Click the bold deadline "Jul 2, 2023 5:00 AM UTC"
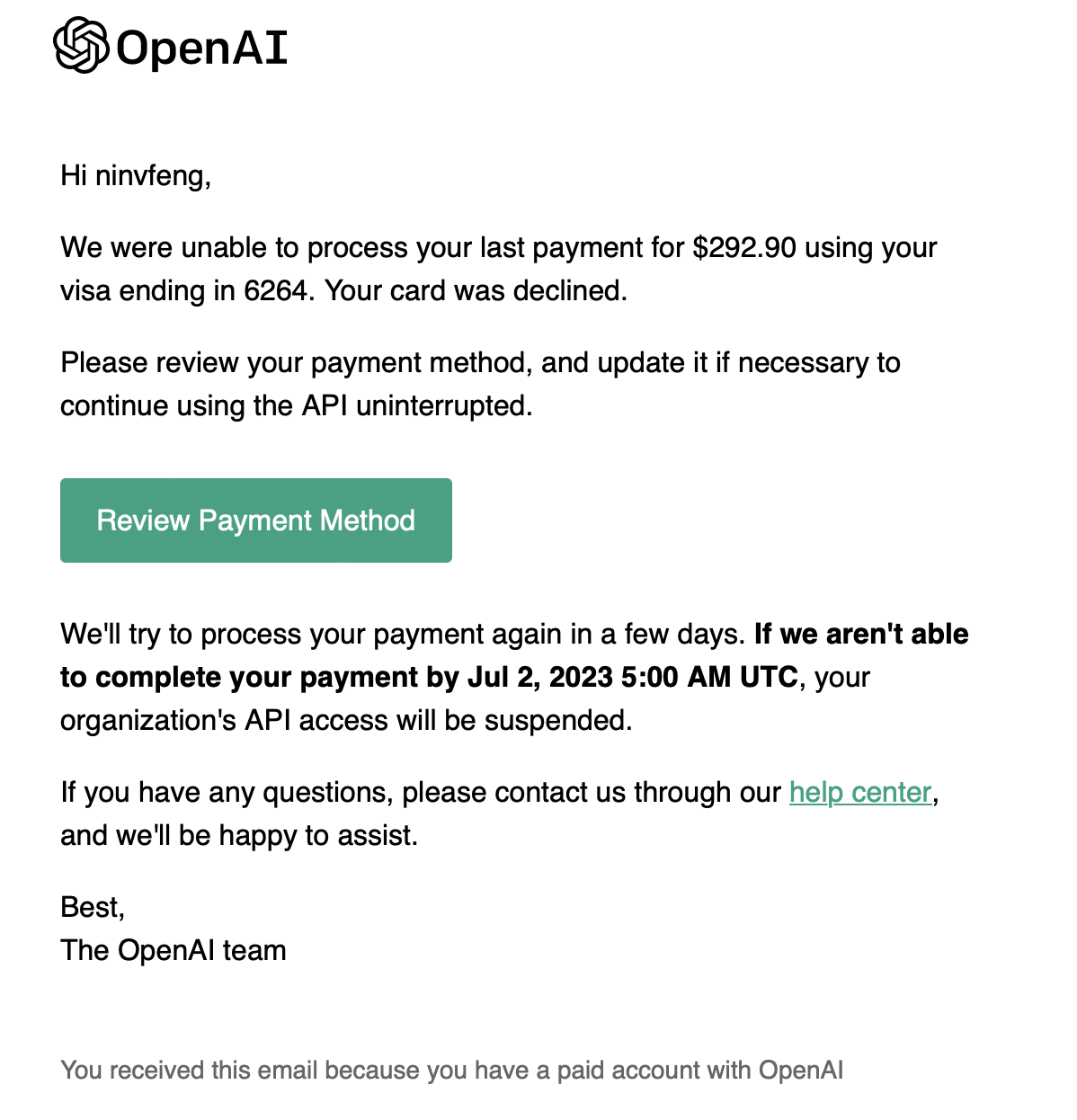1077x1120 pixels. (x=632, y=678)
